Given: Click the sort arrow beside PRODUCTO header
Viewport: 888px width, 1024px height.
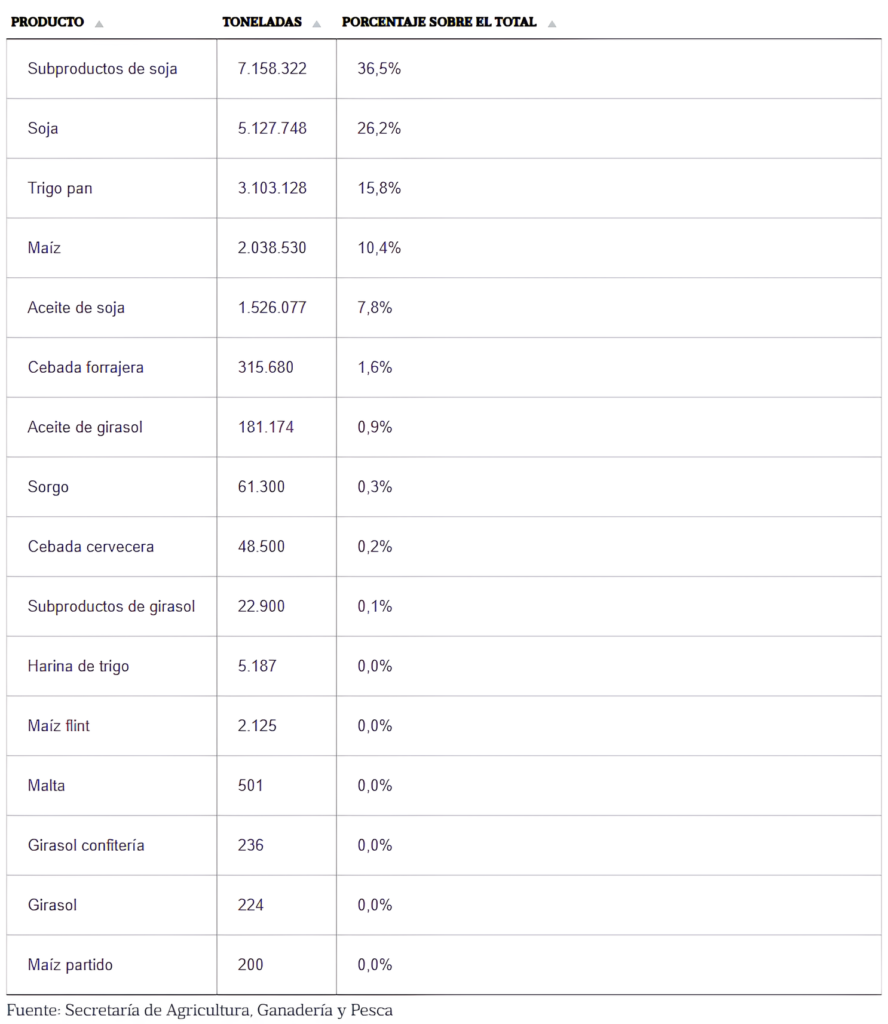Looking at the screenshot, I should 99,23.
